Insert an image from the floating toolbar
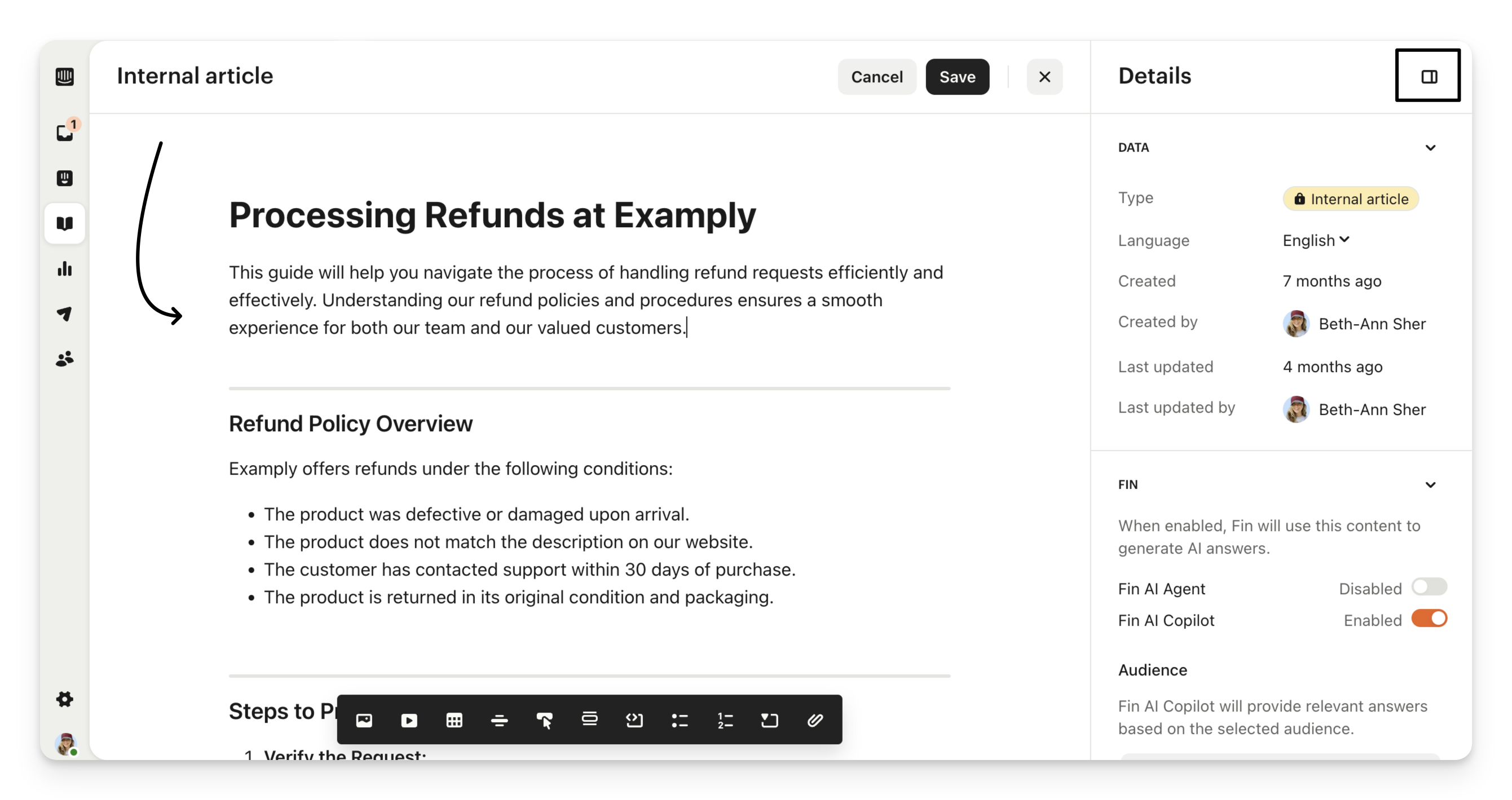This screenshot has height=800, width=1512. (x=364, y=720)
